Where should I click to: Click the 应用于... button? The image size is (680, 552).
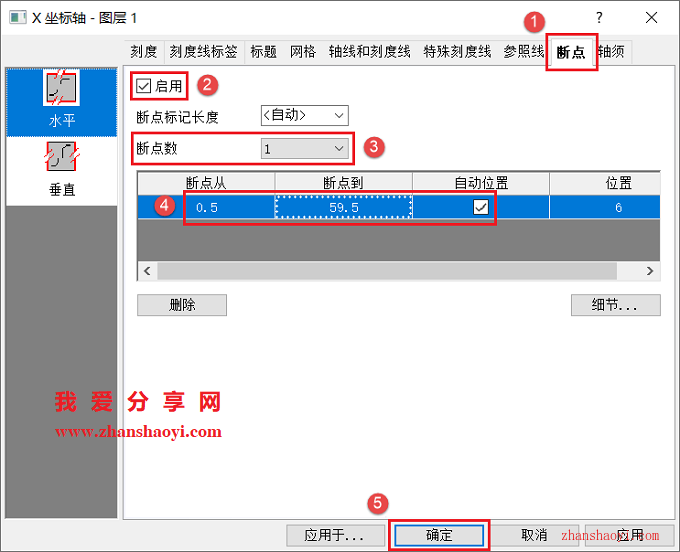tap(335, 536)
